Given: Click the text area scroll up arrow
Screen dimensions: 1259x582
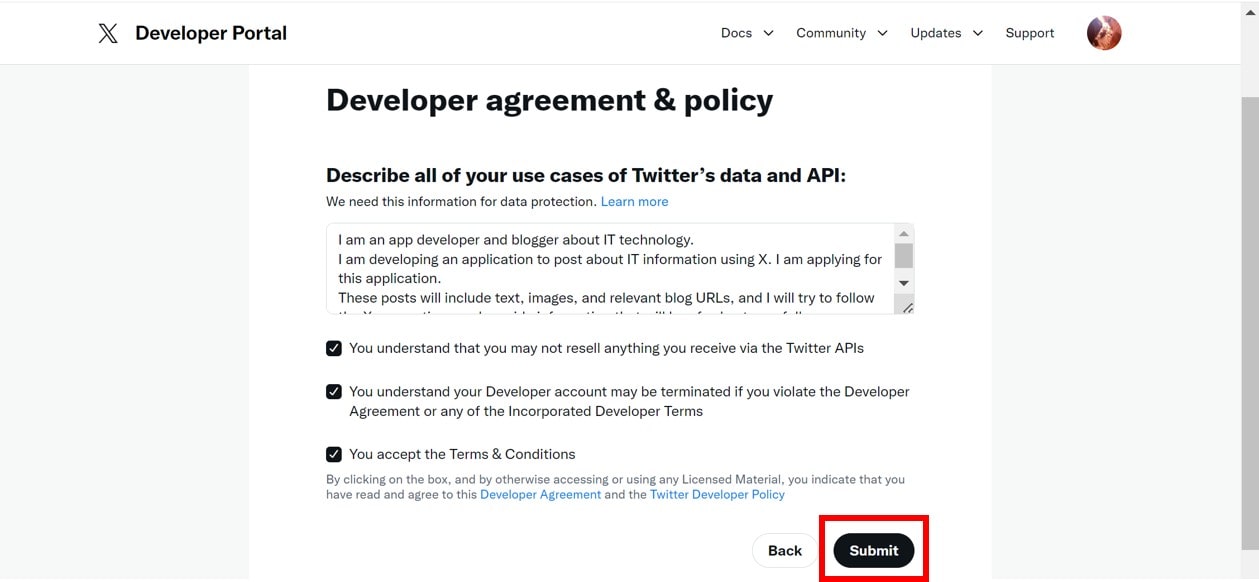Looking at the screenshot, I should point(903,234).
